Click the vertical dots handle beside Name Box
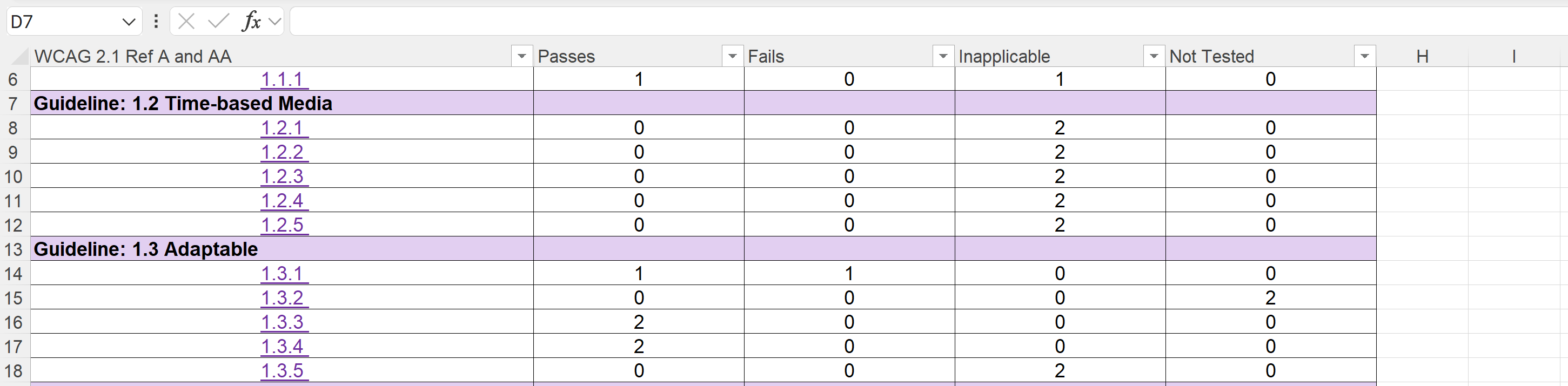The height and width of the screenshot is (386, 1568). (x=157, y=22)
